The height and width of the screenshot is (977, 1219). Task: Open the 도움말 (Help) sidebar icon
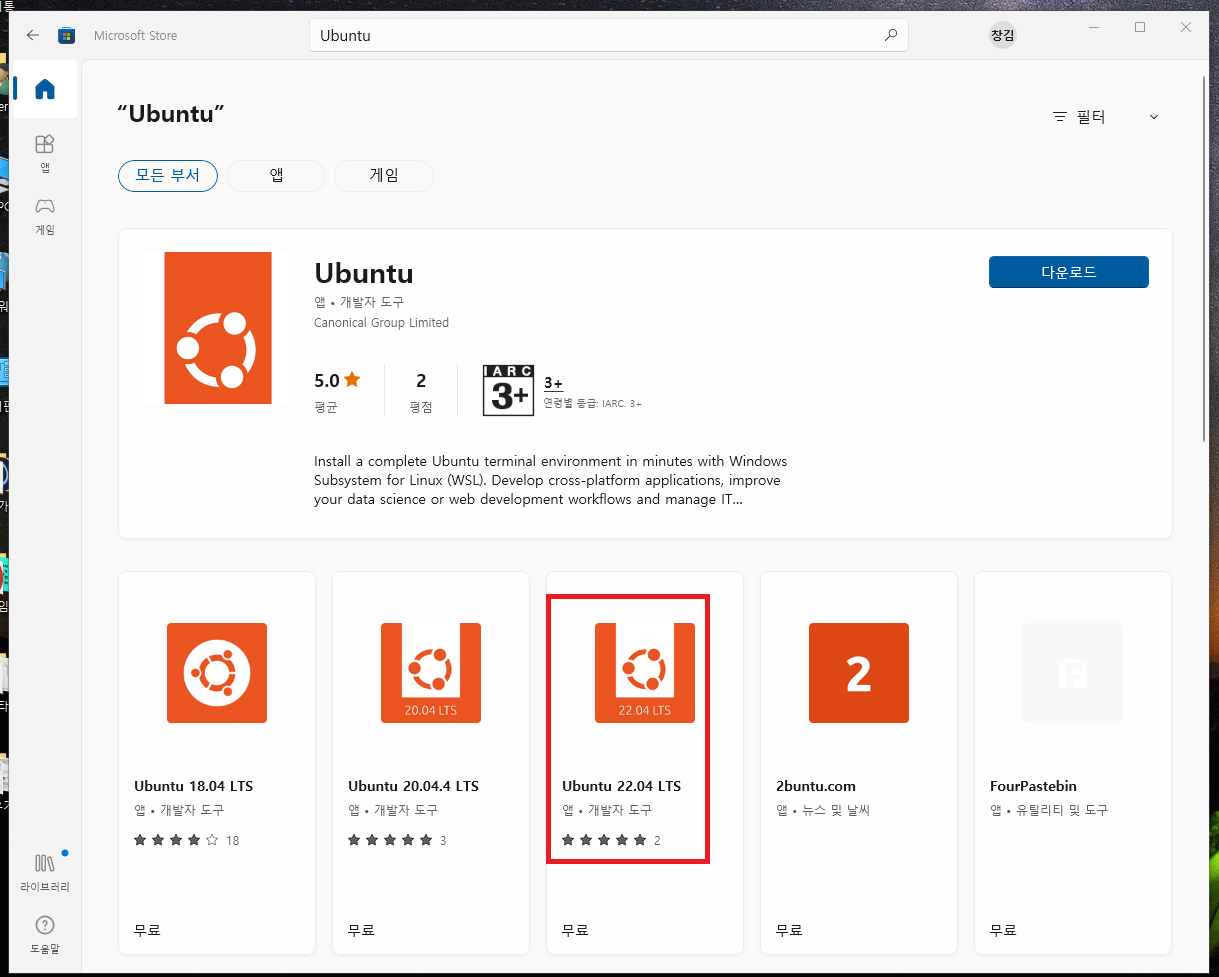[x=45, y=935]
